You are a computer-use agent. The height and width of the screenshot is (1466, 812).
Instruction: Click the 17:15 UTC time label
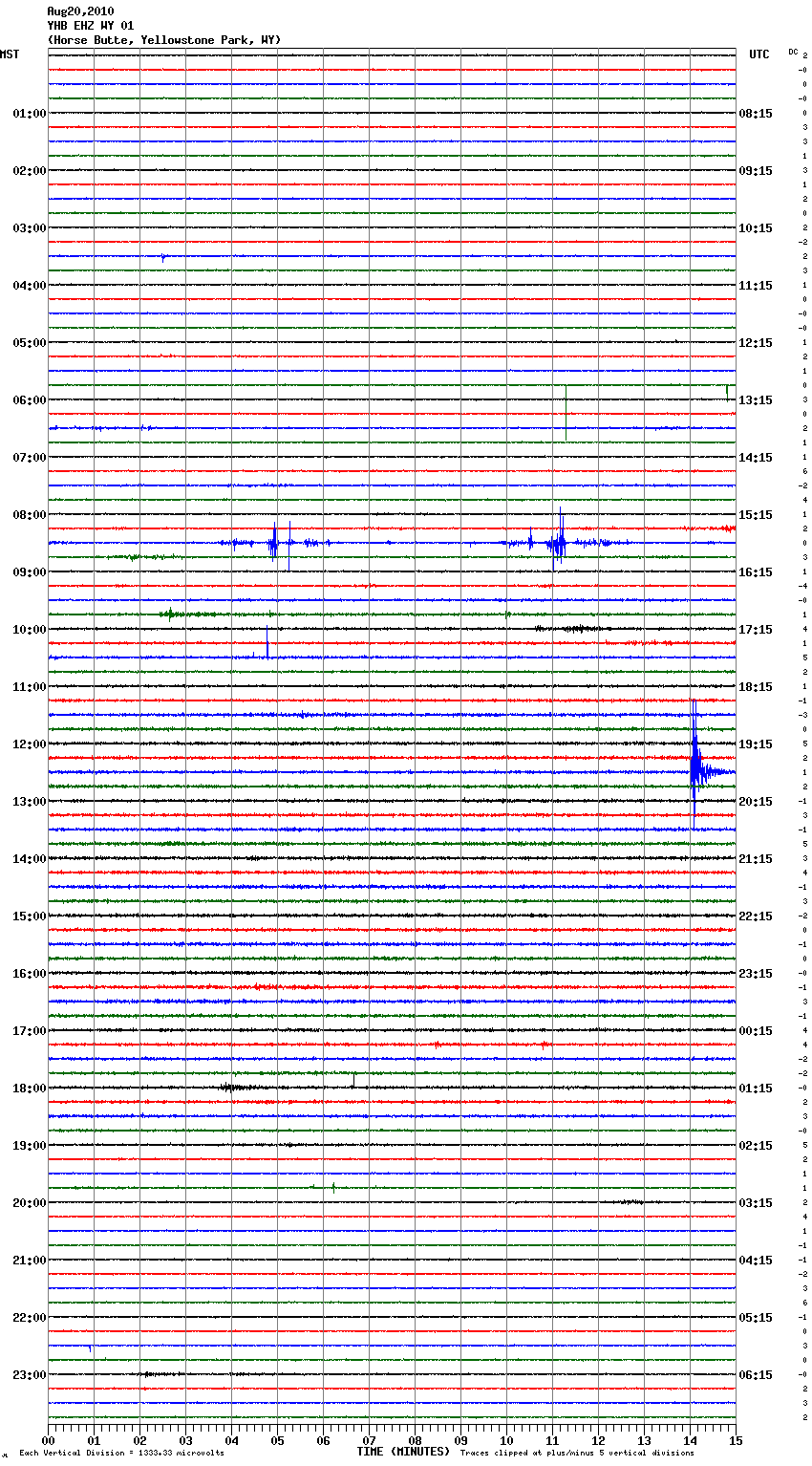756,630
